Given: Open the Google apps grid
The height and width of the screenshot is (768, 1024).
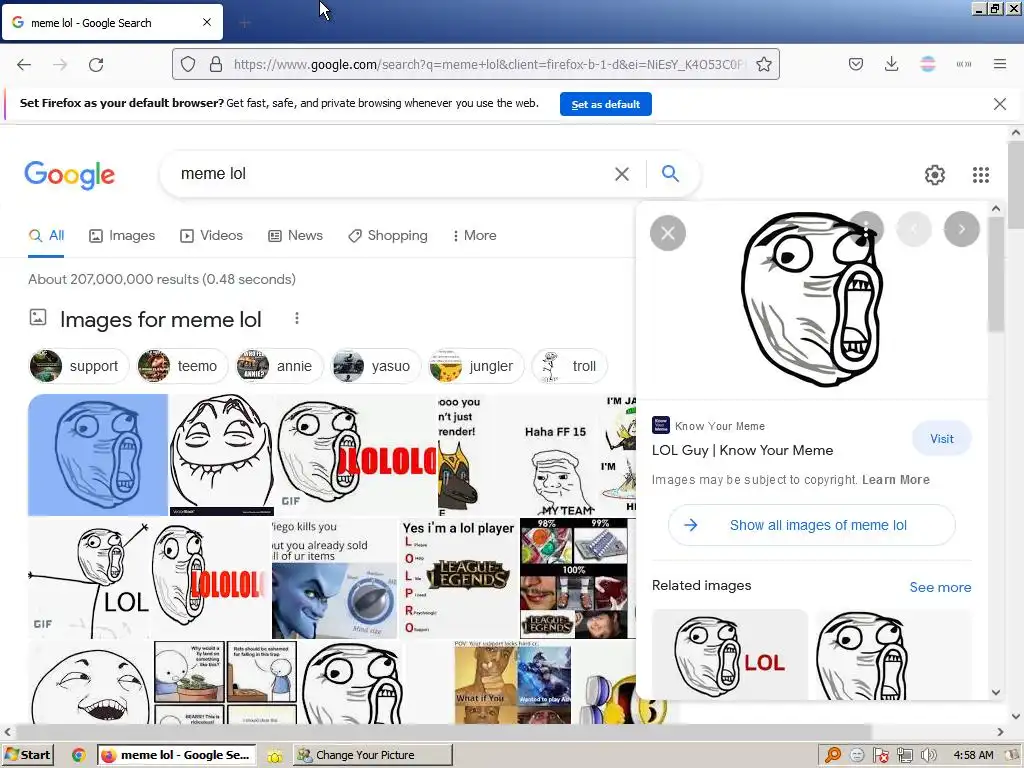Looking at the screenshot, I should (x=980, y=174).
